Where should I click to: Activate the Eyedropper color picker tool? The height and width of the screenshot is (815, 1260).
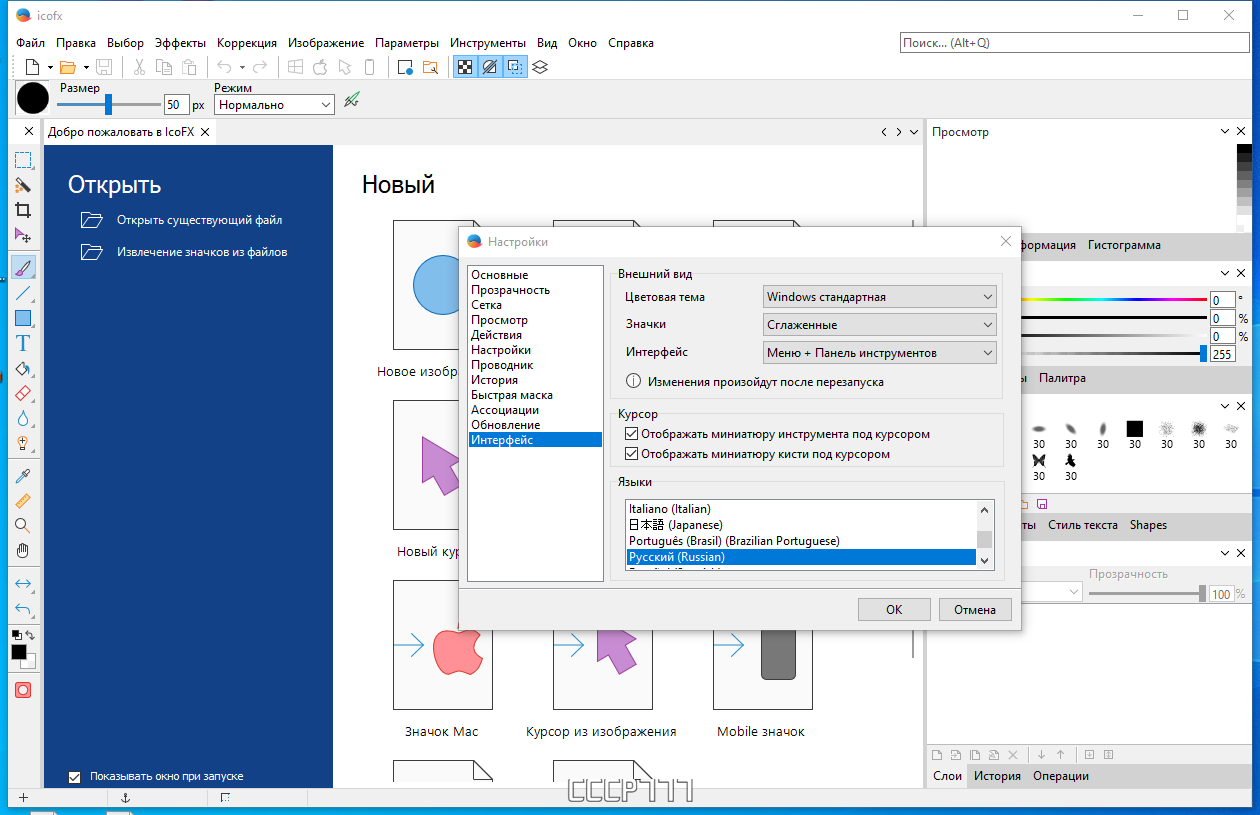[x=22, y=476]
